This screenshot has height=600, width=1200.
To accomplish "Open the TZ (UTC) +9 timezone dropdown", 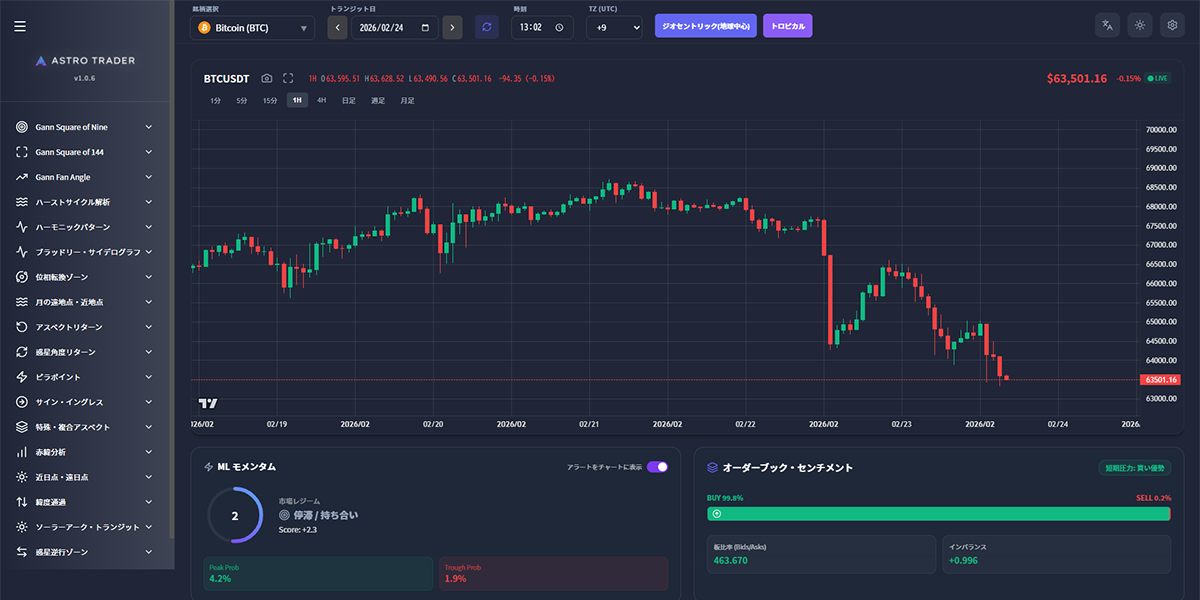I will tap(614, 27).
